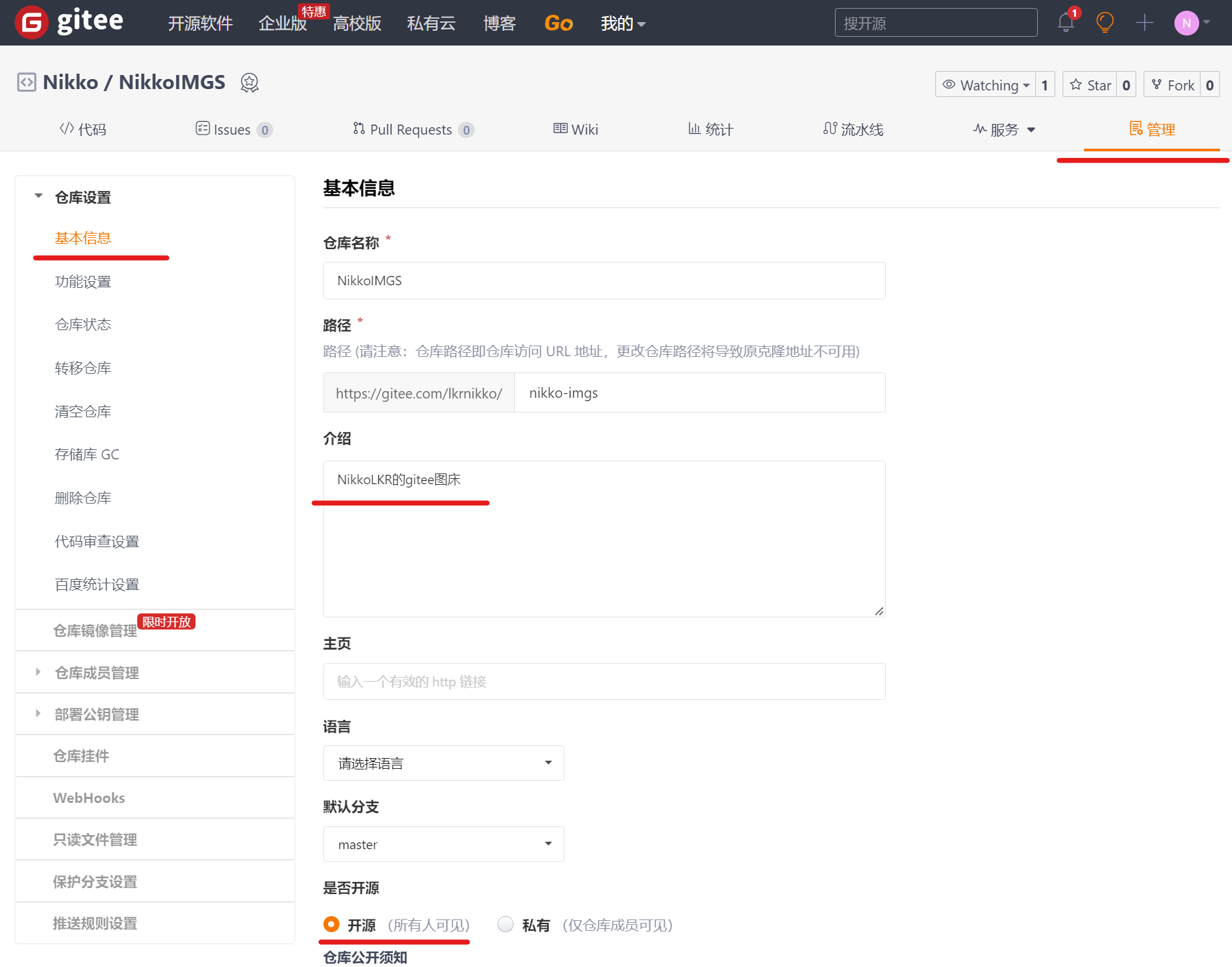The image size is (1232, 967).
Task: Expand the 仓库成员管理 sidebar section
Action: coord(96,672)
